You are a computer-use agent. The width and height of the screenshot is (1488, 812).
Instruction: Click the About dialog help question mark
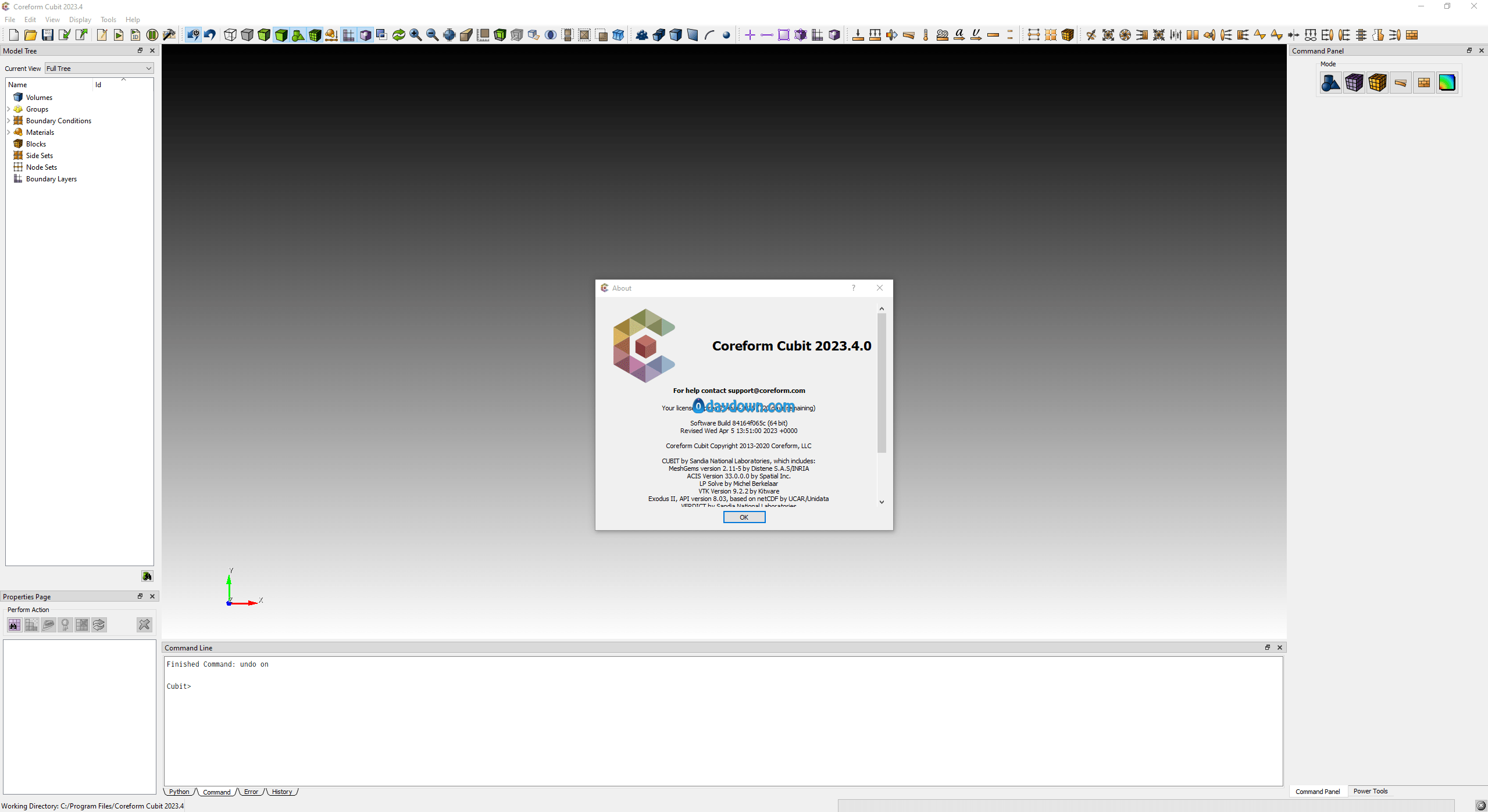[x=853, y=288]
